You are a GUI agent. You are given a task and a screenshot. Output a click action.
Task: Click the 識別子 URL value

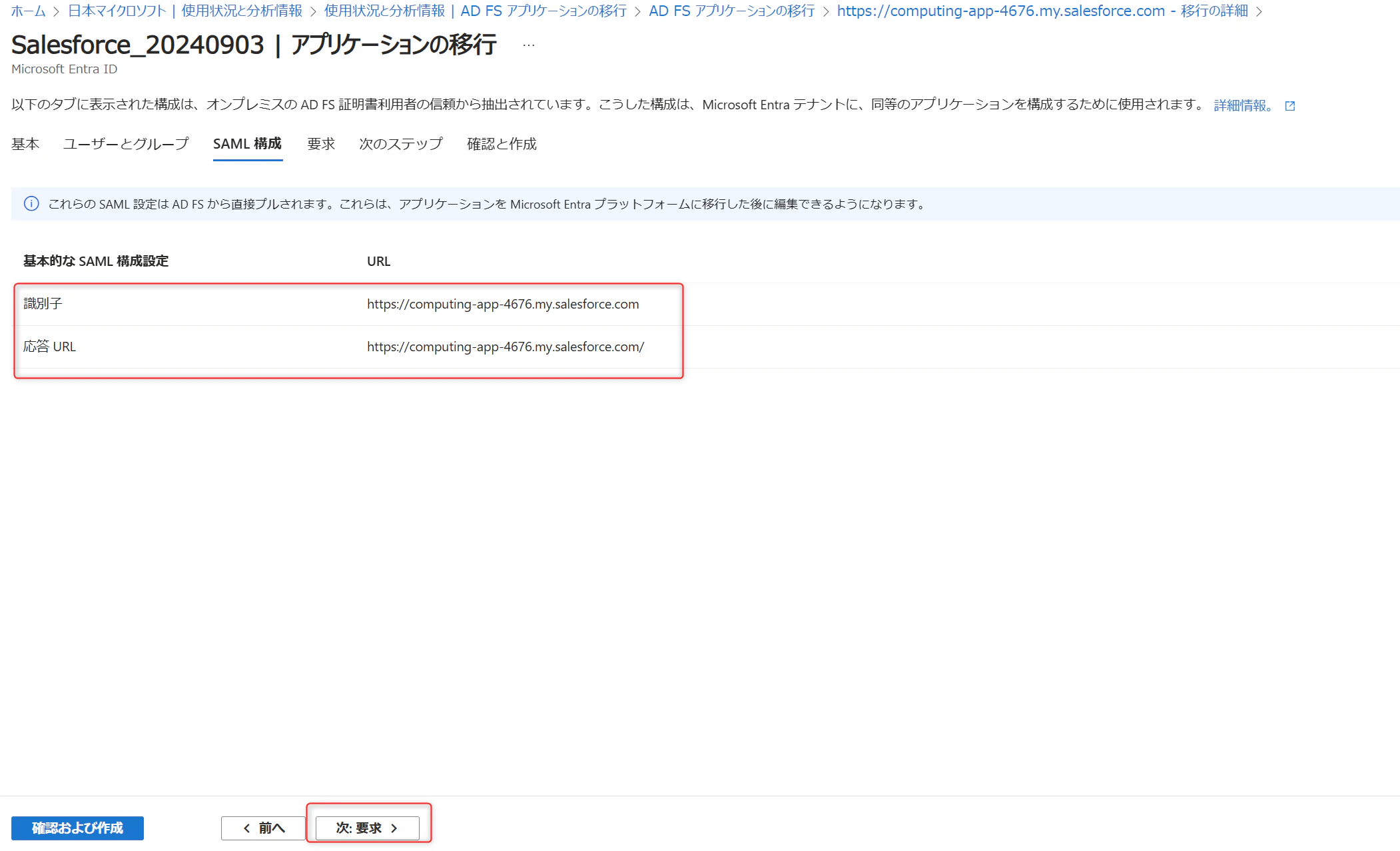point(502,304)
